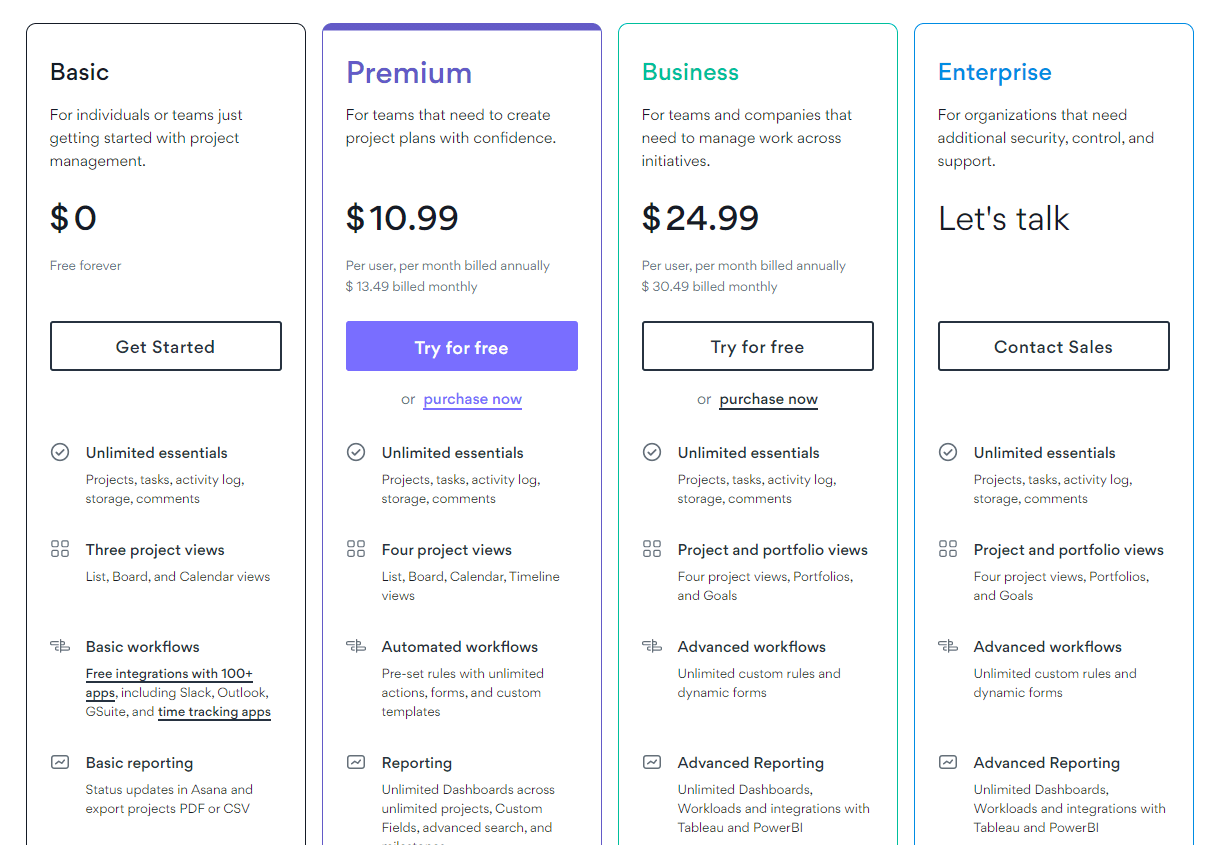Screen dimensions: 1215x845
Task: Select the workflow icon next to Automated workflows
Action: point(356,647)
